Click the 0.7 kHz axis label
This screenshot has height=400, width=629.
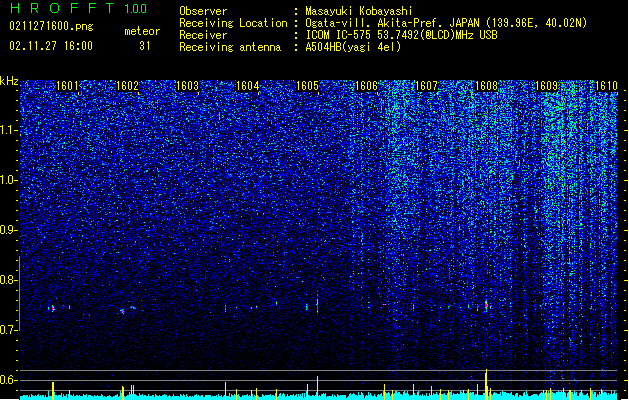8,330
